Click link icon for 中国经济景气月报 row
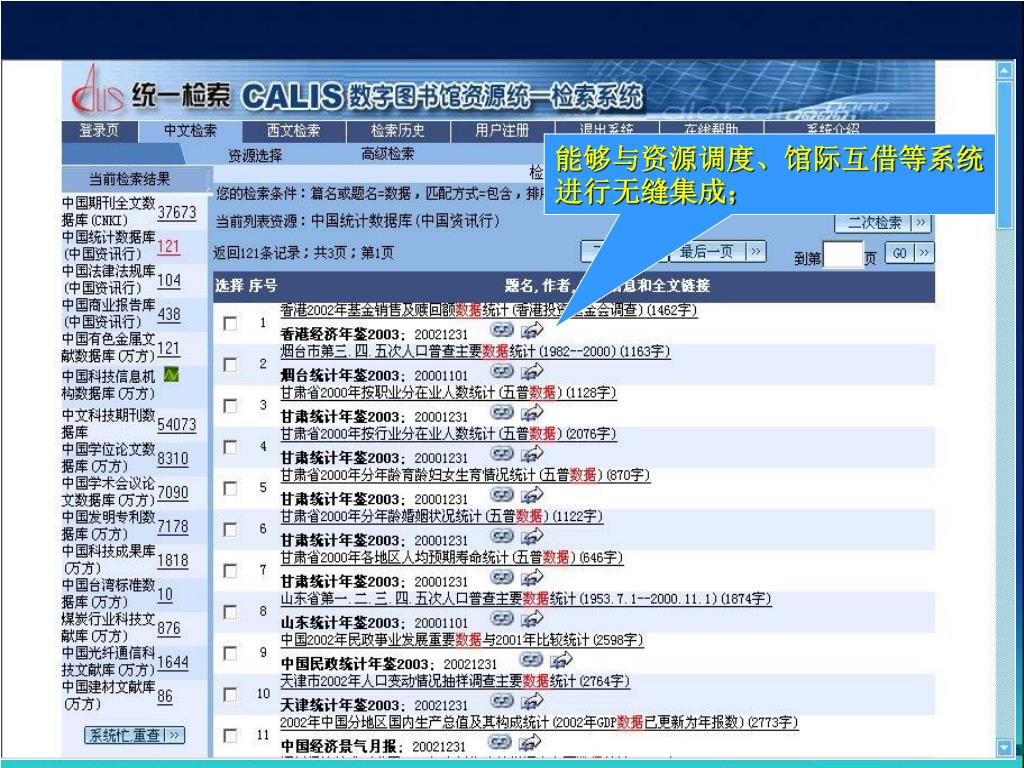The image size is (1024, 768). [499, 741]
